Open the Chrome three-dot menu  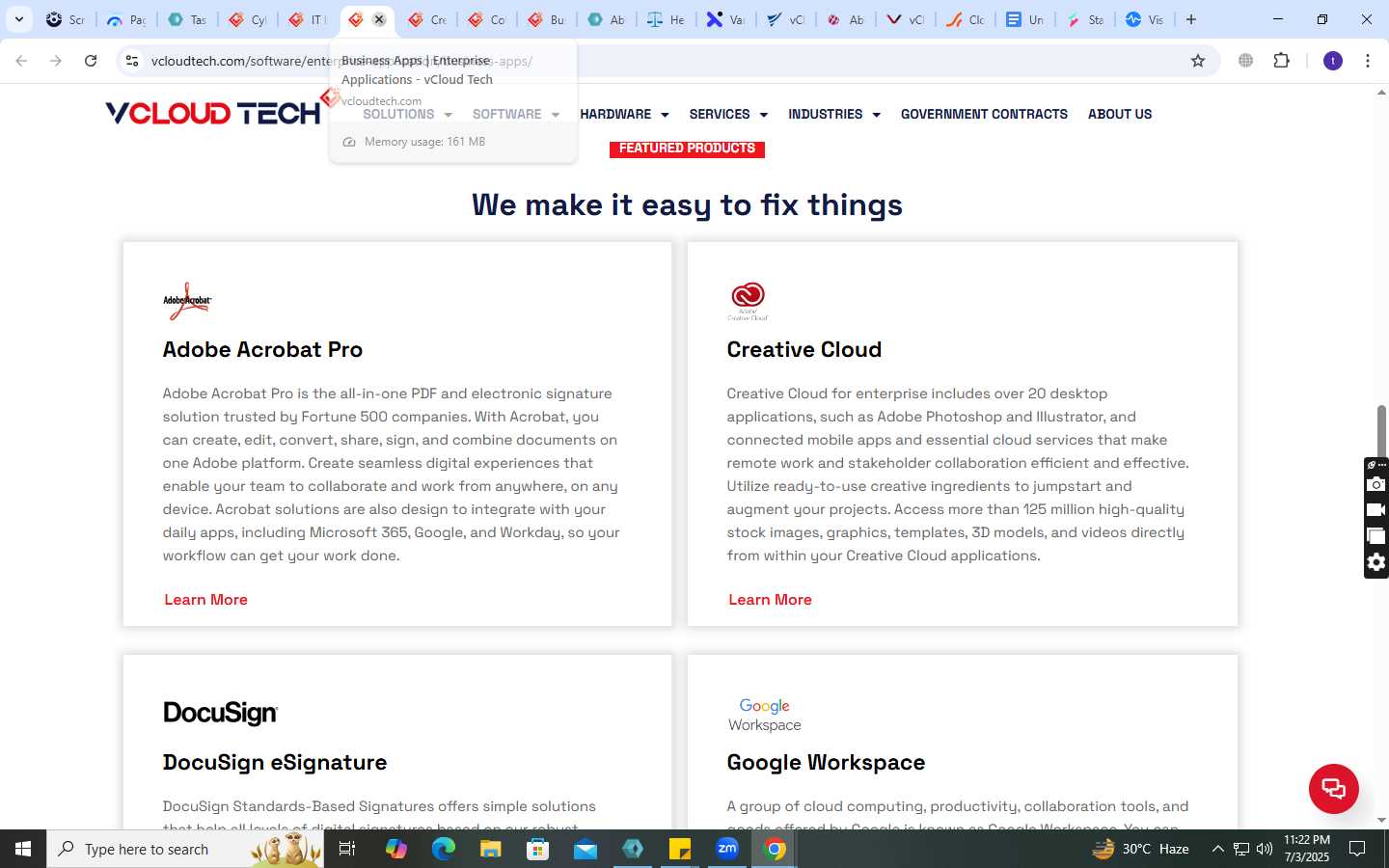click(x=1367, y=61)
